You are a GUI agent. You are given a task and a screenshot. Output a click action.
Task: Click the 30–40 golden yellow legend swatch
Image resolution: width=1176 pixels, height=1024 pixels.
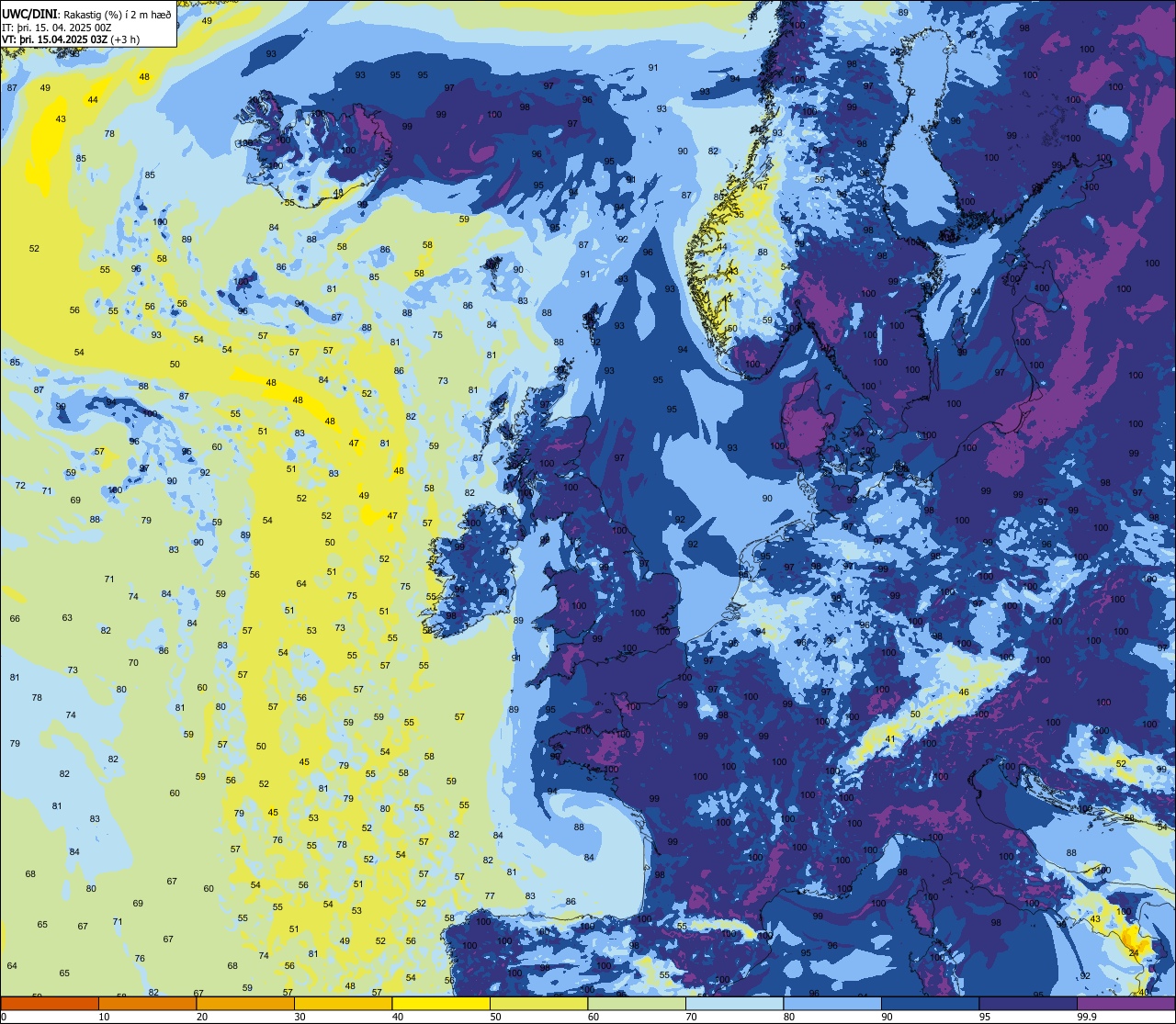tap(343, 1003)
